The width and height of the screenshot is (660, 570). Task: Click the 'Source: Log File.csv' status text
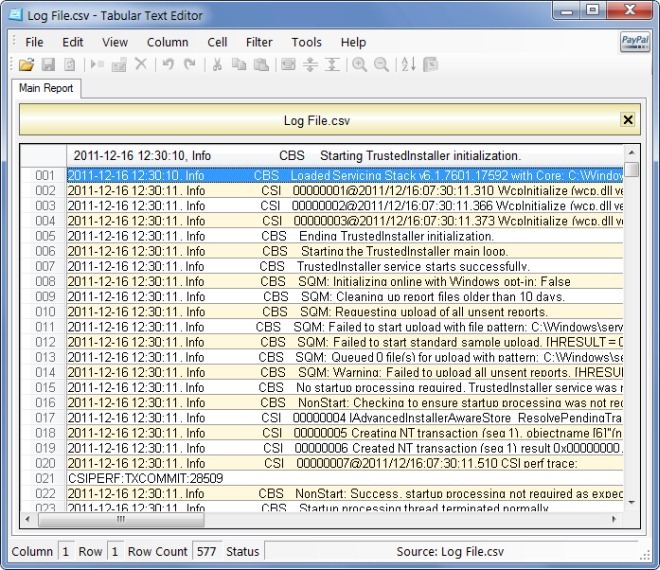click(450, 551)
